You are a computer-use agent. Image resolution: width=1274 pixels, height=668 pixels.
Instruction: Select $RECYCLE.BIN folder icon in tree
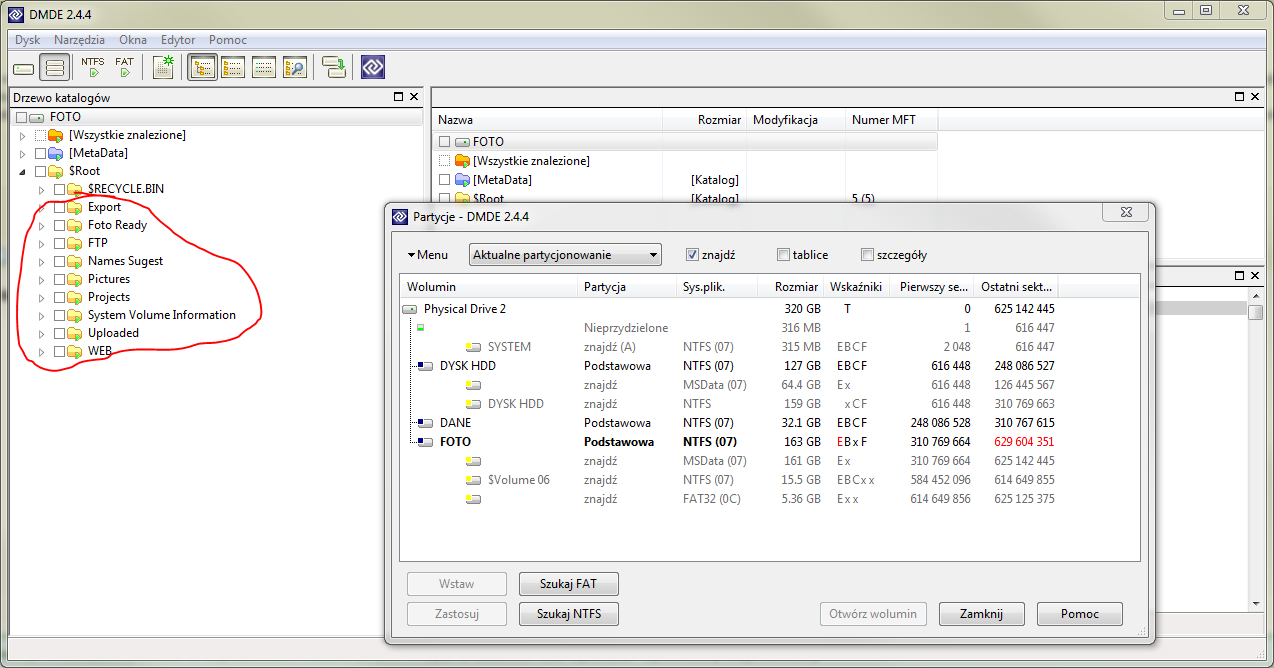click(75, 189)
